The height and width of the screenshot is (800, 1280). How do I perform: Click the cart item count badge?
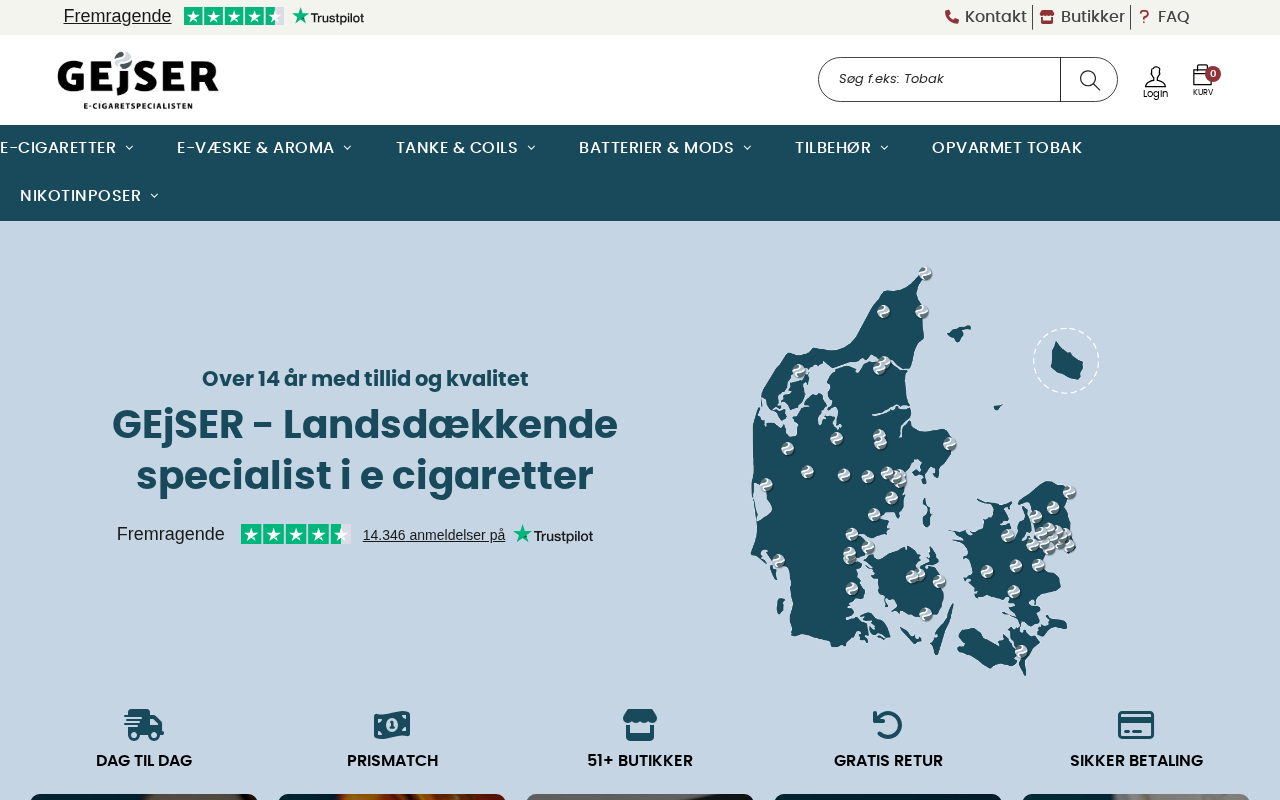pyautogui.click(x=1213, y=74)
